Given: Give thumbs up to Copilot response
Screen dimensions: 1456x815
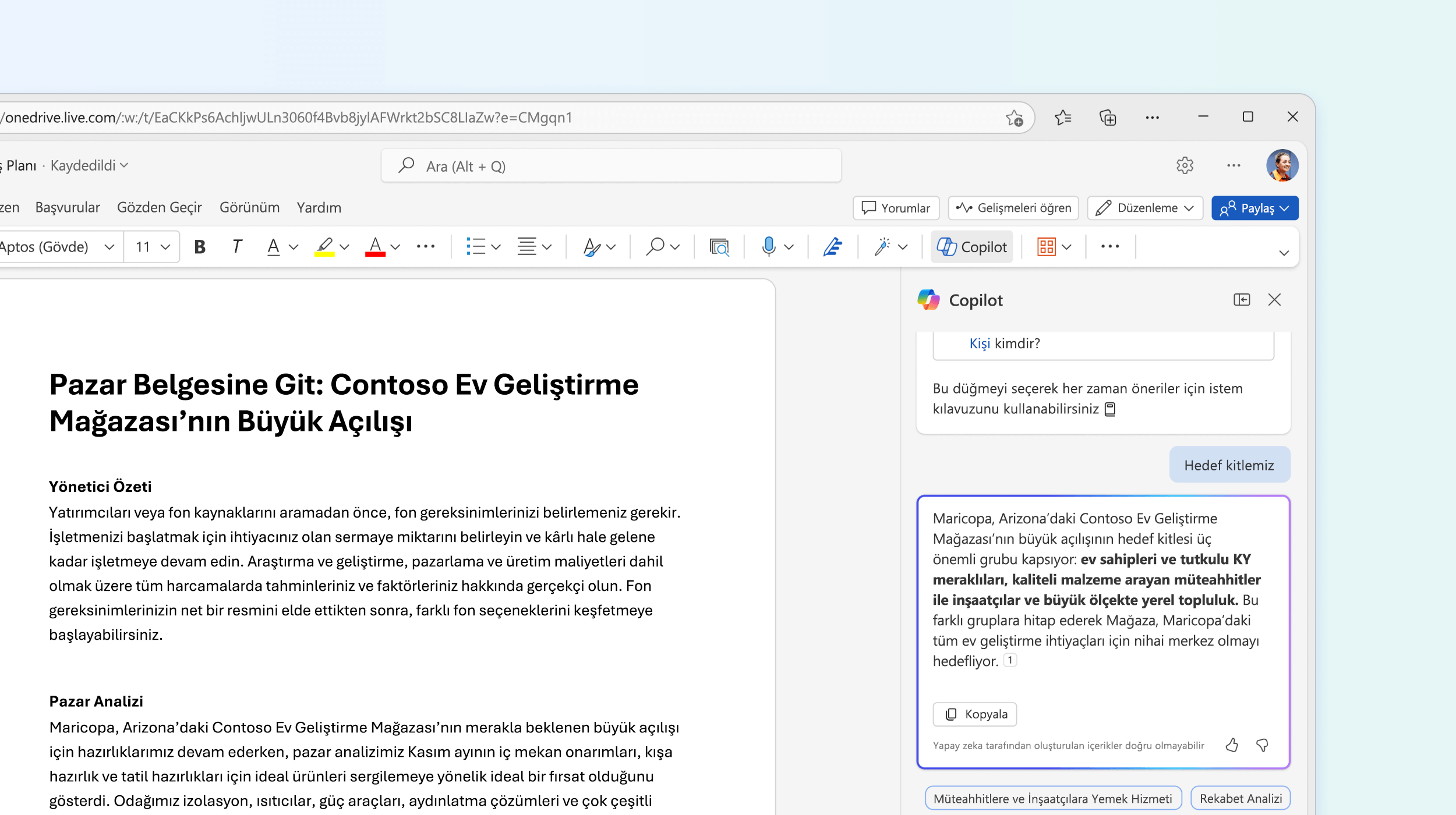Looking at the screenshot, I should [1231, 745].
